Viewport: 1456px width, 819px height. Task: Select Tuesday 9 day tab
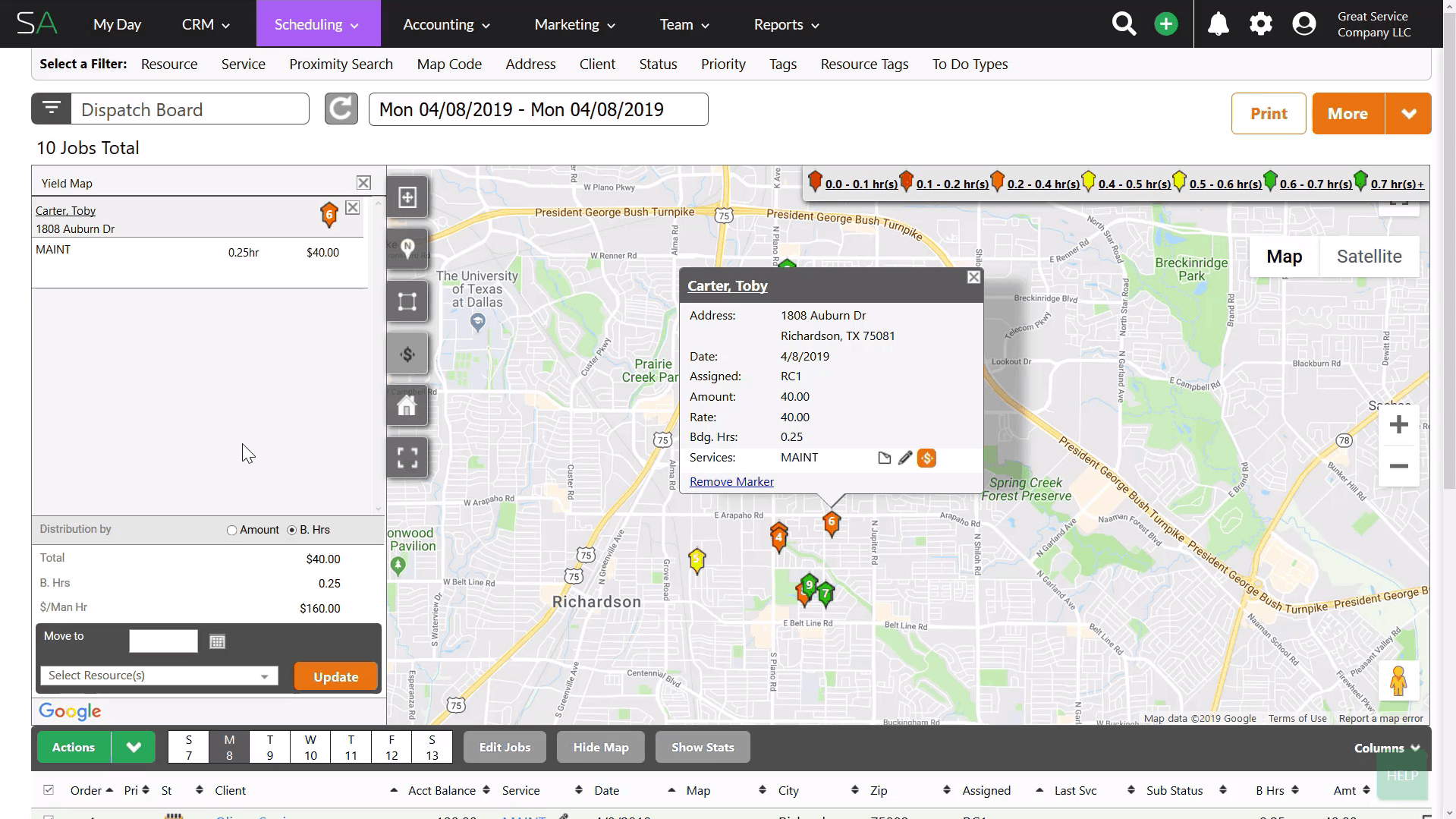[269, 748]
